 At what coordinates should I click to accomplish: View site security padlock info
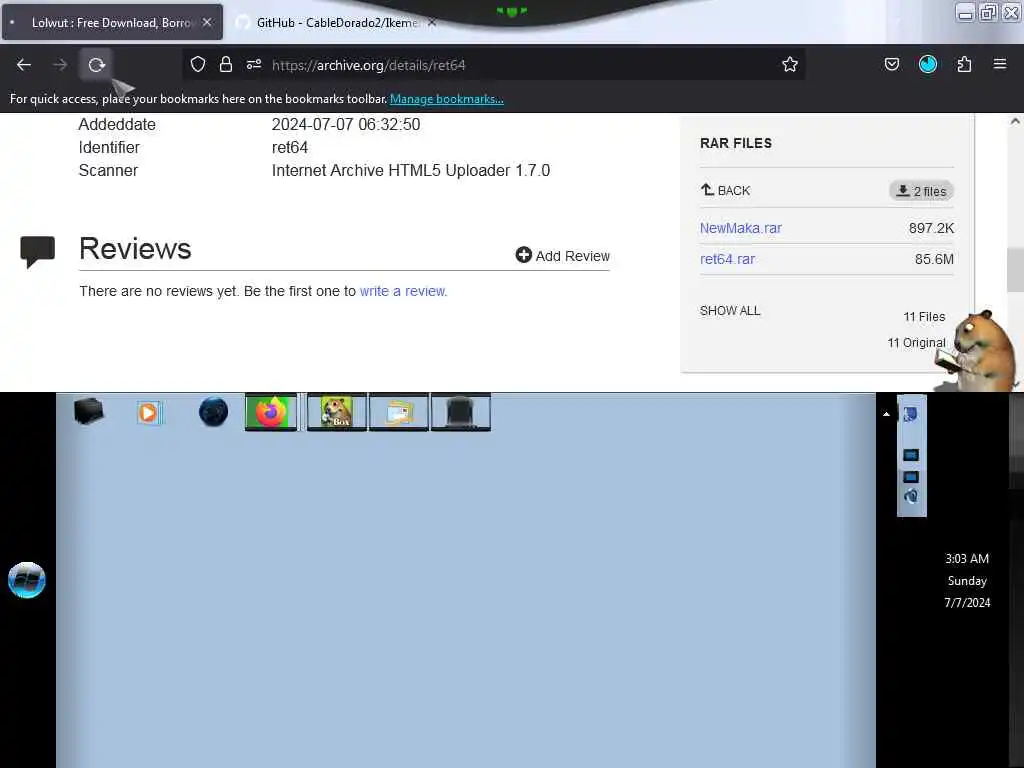226,64
